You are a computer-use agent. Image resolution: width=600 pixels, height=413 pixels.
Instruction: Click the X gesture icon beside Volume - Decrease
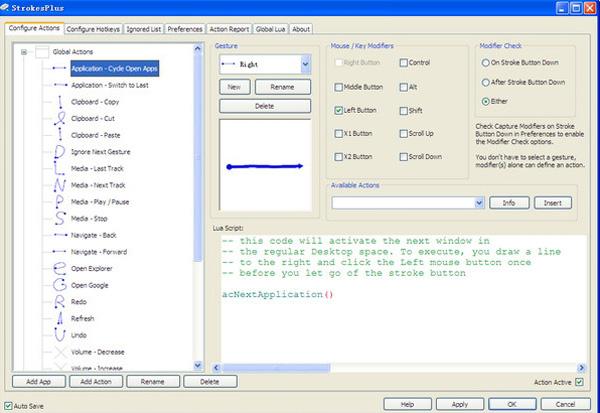click(60, 352)
